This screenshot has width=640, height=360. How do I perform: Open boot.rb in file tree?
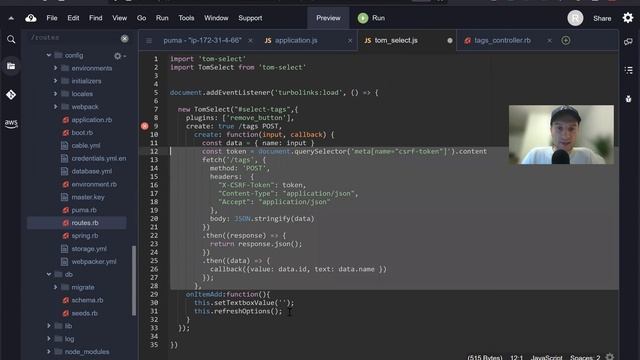click(82, 133)
